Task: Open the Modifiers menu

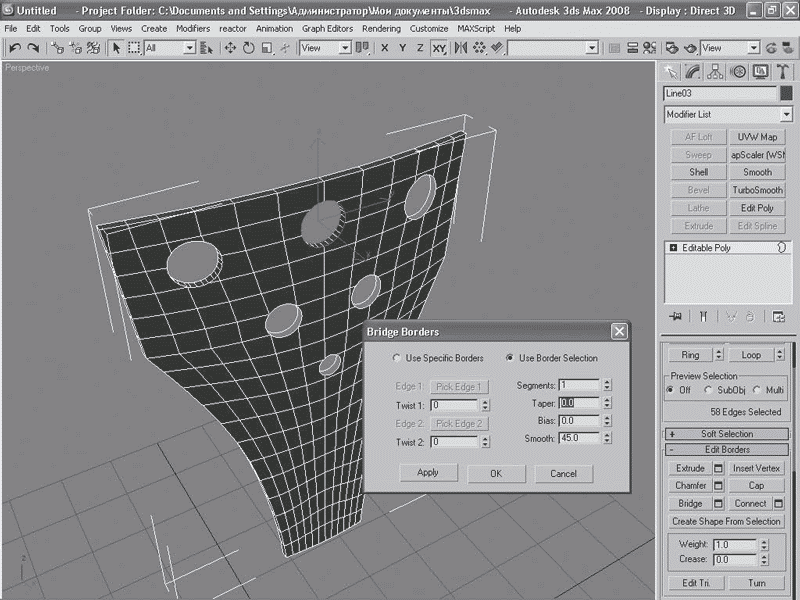Action: [x=193, y=29]
